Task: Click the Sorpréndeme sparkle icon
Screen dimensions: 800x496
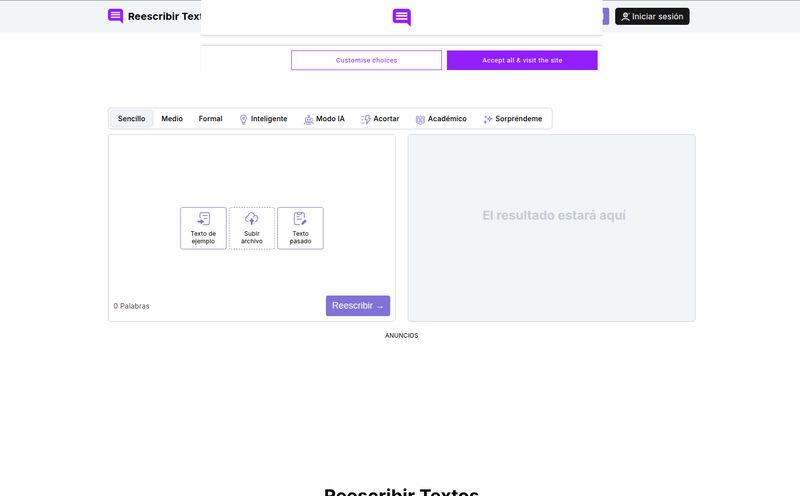Action: click(x=488, y=119)
